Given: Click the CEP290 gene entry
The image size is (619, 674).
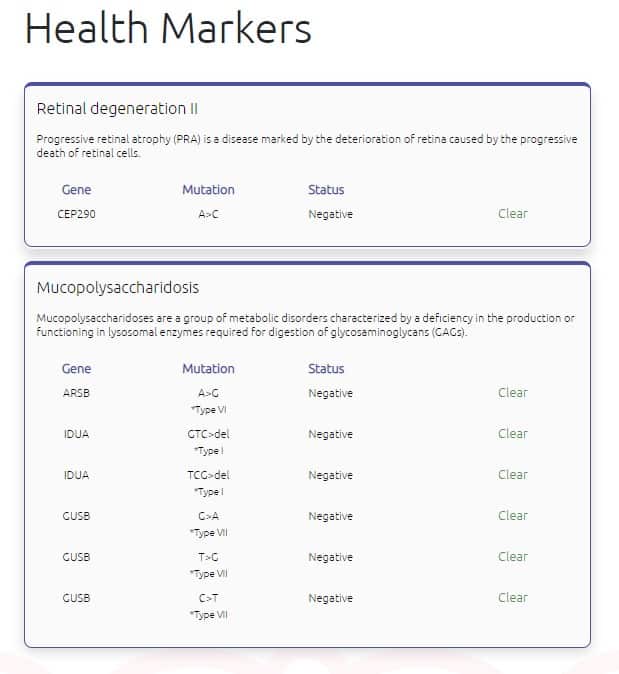Looking at the screenshot, I should pyautogui.click(x=77, y=214).
